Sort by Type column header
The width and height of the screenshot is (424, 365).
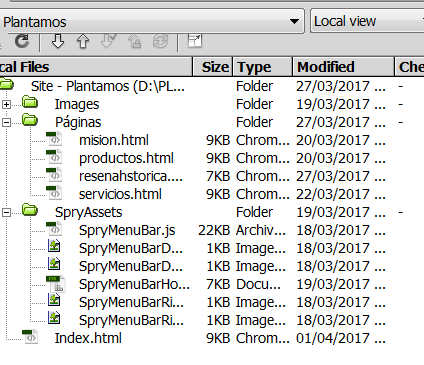(x=263, y=67)
